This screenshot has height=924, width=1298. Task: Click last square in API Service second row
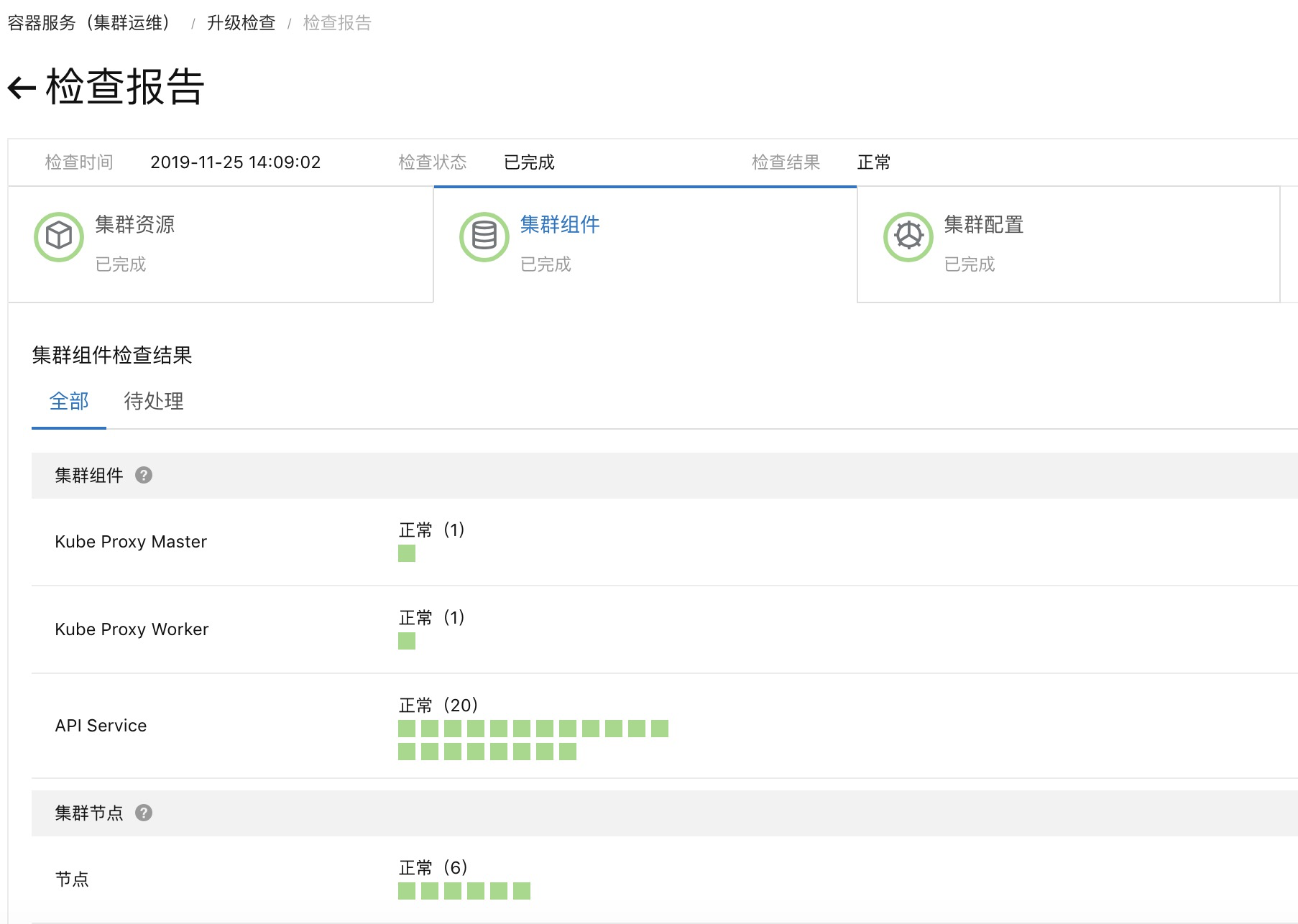point(568,752)
